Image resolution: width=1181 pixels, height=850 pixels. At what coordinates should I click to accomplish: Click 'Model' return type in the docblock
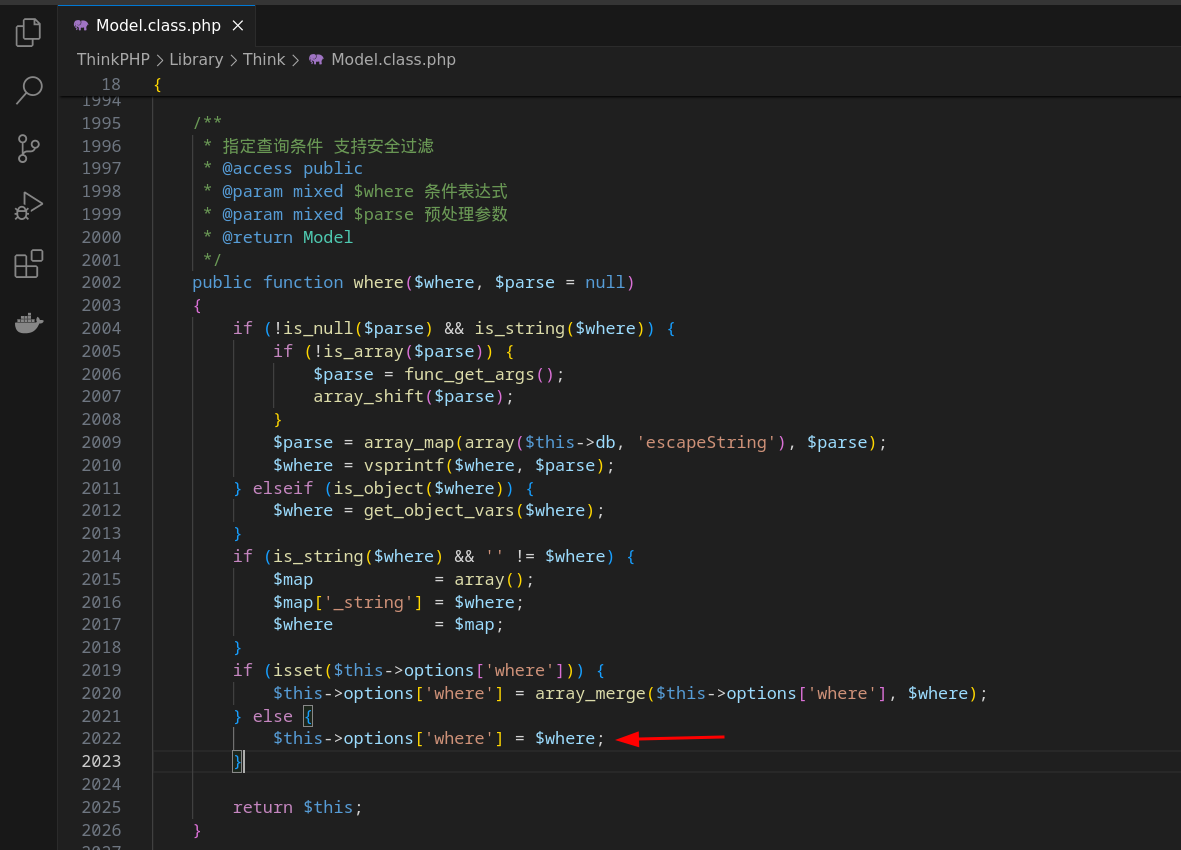point(328,237)
